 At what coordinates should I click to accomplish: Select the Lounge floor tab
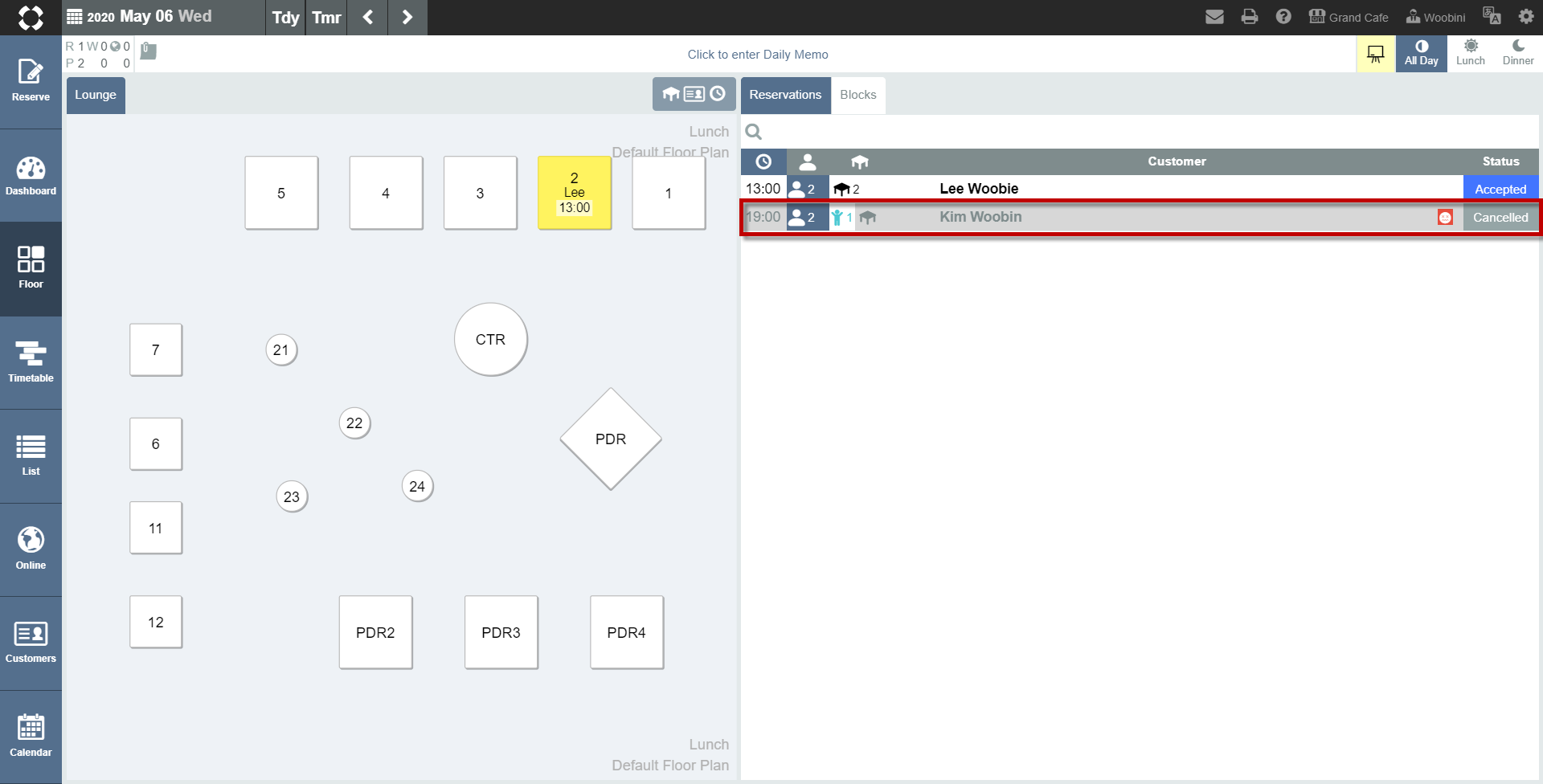click(96, 95)
